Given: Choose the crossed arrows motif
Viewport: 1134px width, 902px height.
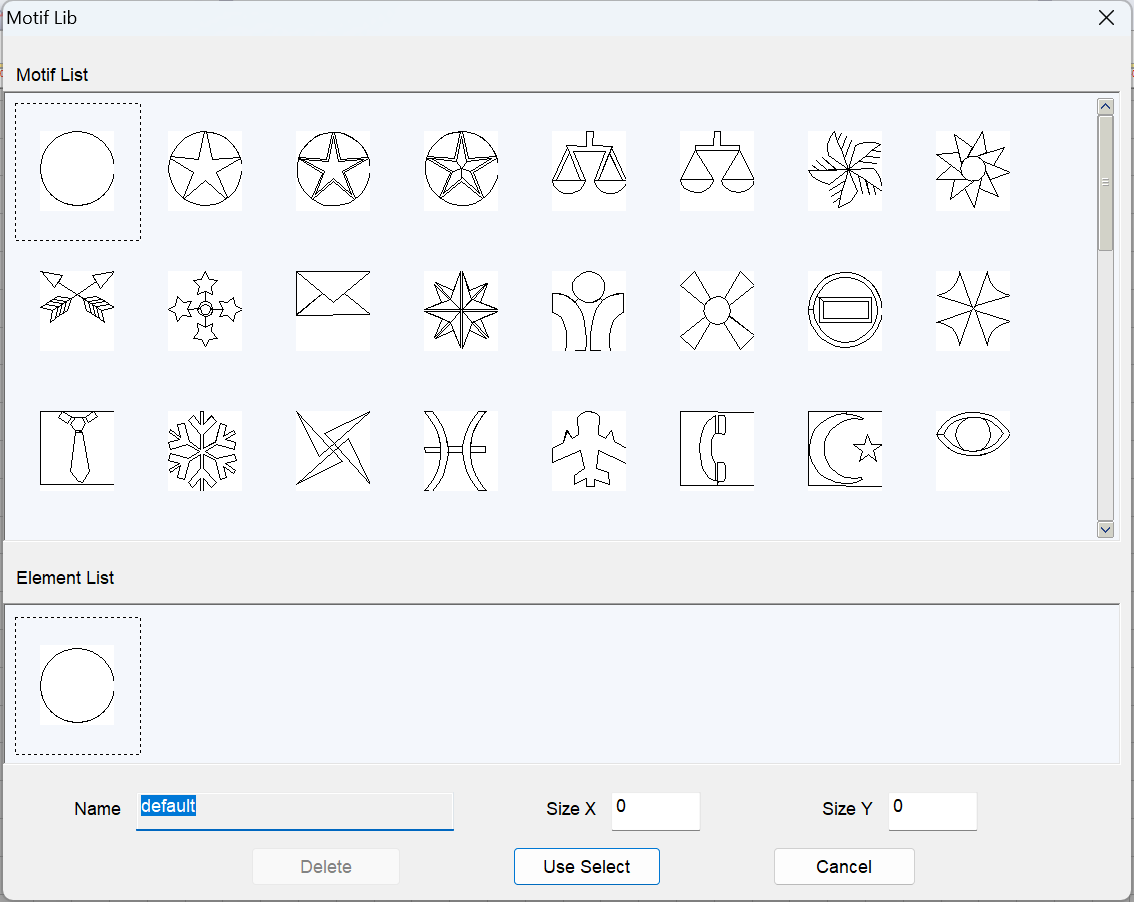Looking at the screenshot, I should pyautogui.click(x=77, y=309).
